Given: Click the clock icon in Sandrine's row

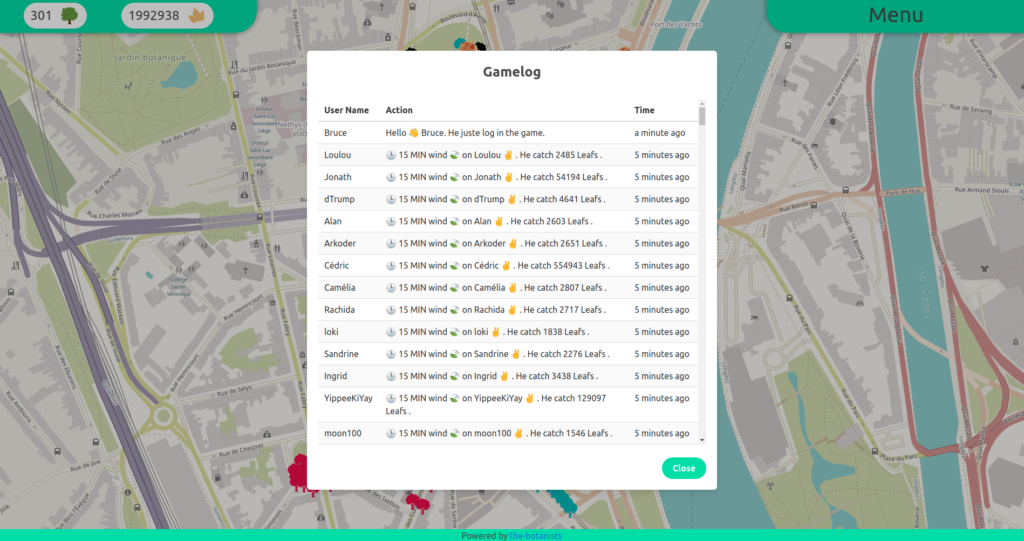Looking at the screenshot, I should 391,354.
